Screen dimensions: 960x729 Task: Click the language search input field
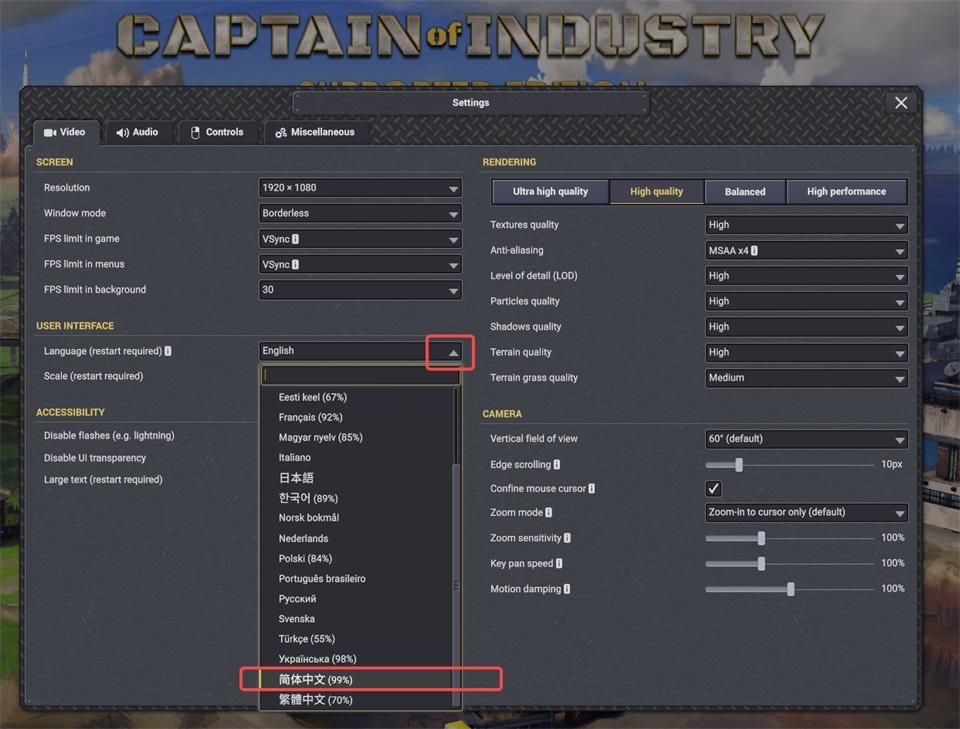tap(360, 375)
